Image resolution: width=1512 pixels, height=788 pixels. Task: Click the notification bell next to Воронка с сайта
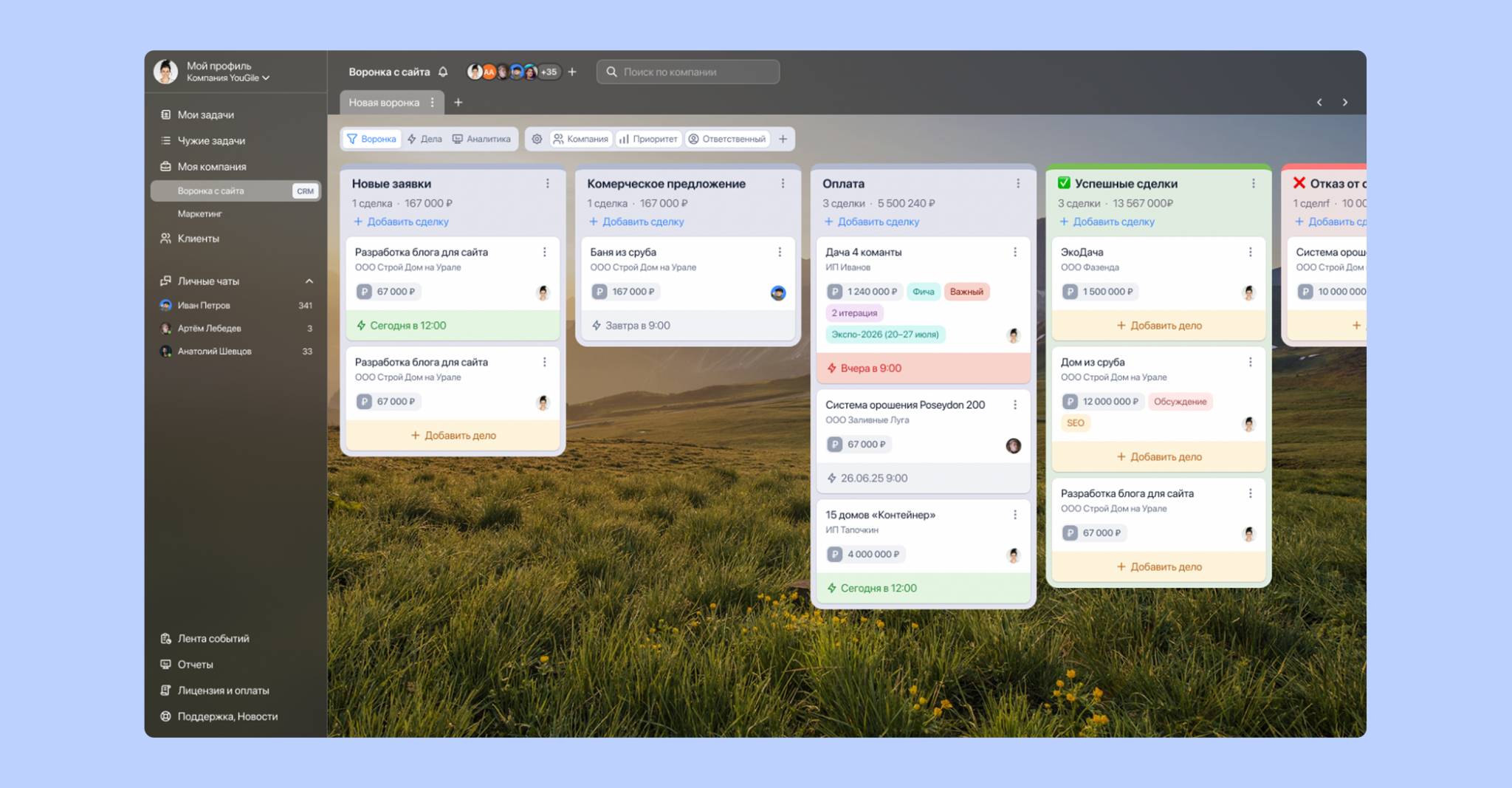[443, 72]
